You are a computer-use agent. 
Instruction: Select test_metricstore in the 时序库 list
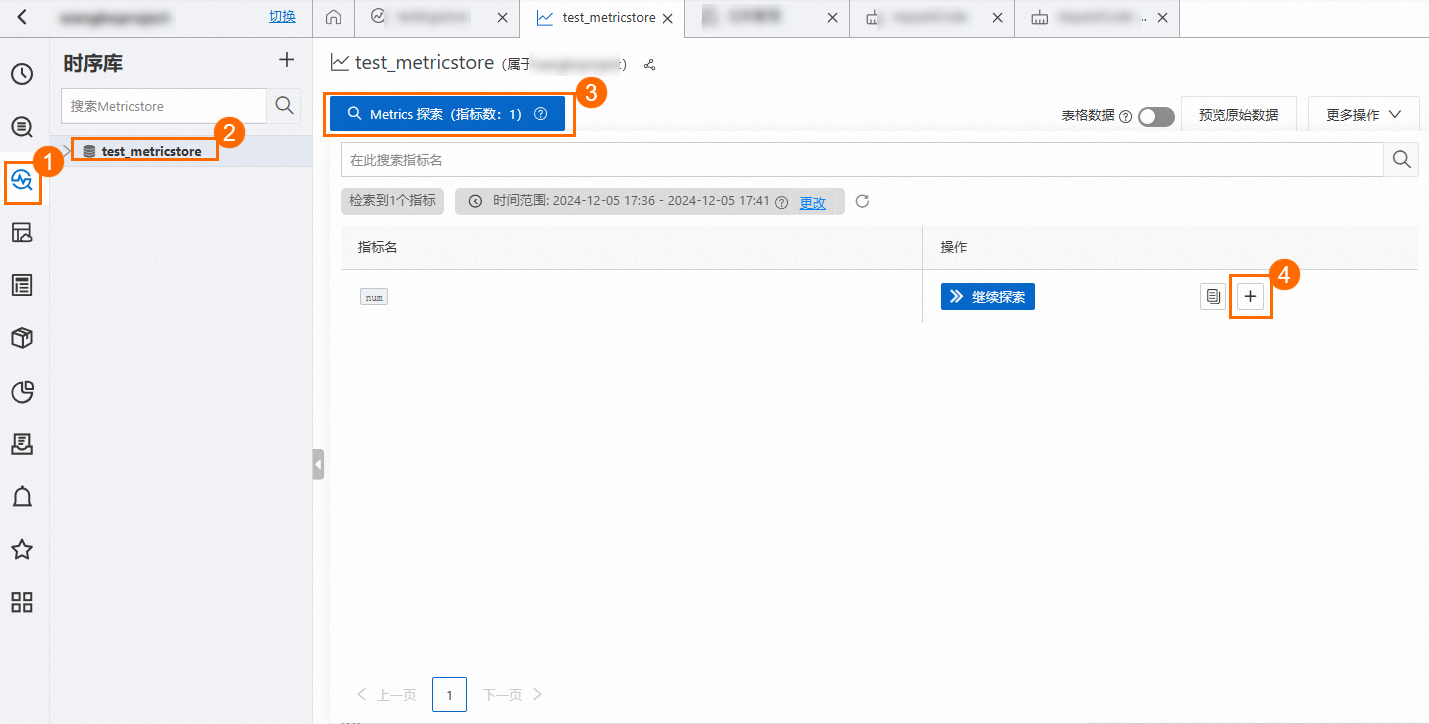point(151,151)
